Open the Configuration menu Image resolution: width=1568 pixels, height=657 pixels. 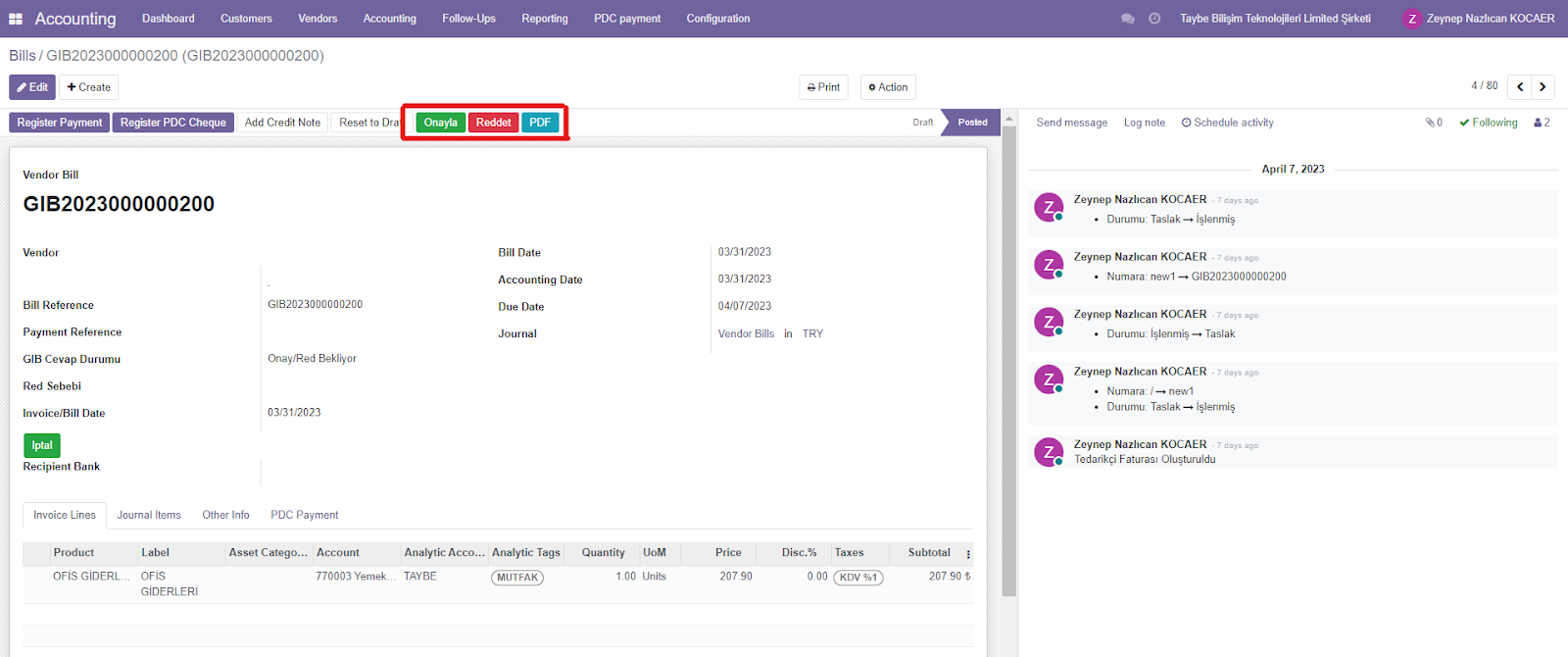click(x=718, y=19)
